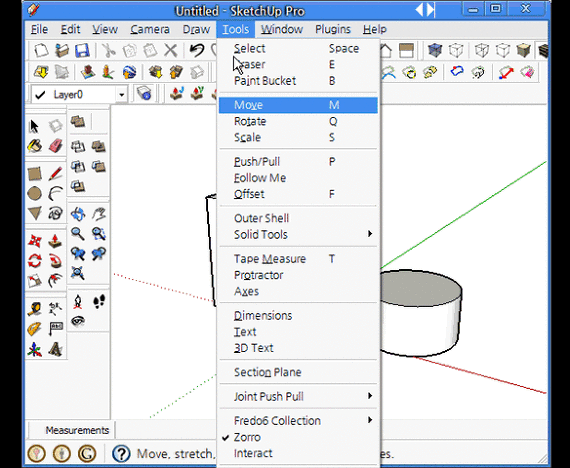Select the Freehand scribble tool

coord(56,213)
